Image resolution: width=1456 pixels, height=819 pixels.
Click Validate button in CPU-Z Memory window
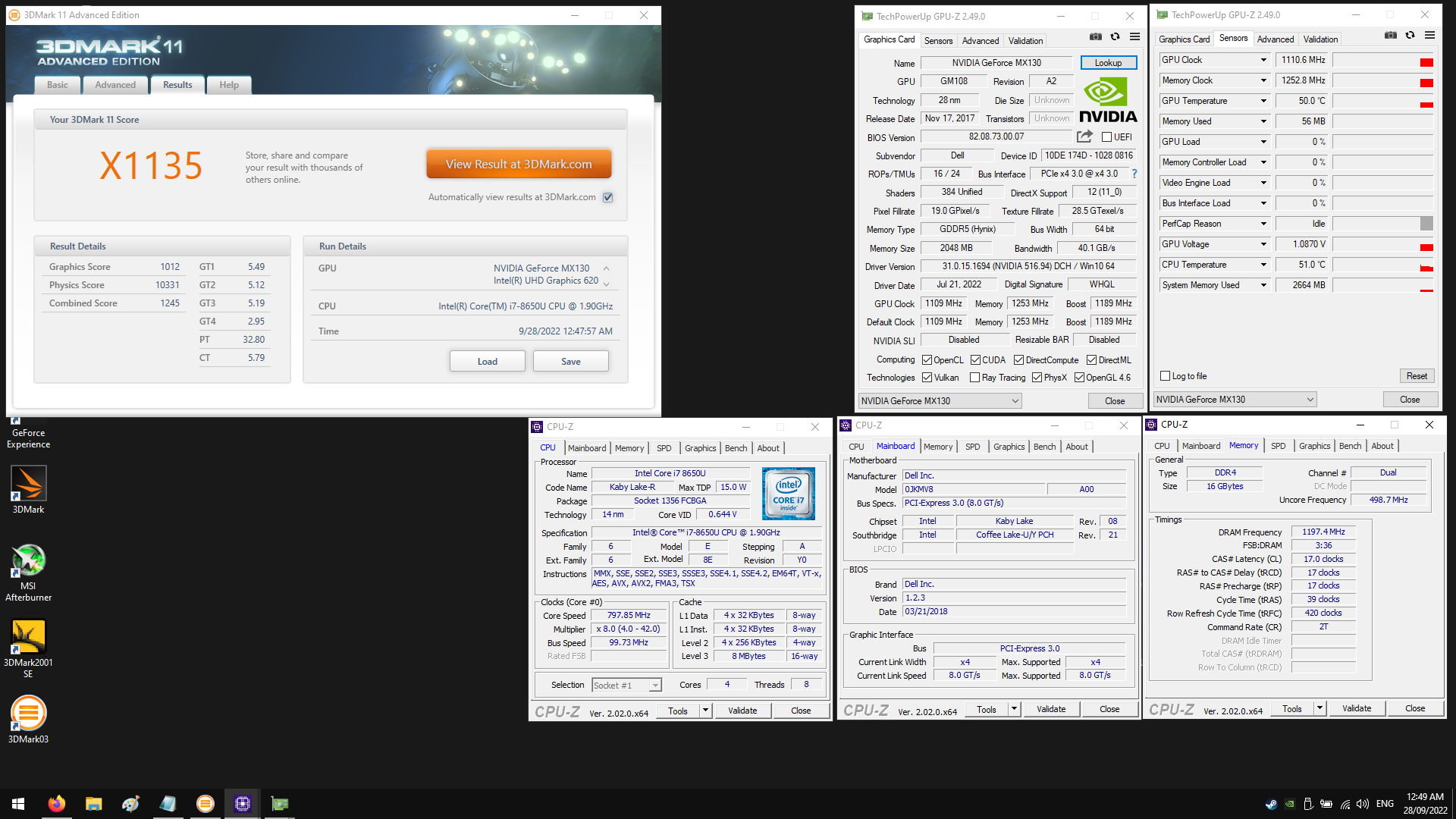pos(1356,708)
